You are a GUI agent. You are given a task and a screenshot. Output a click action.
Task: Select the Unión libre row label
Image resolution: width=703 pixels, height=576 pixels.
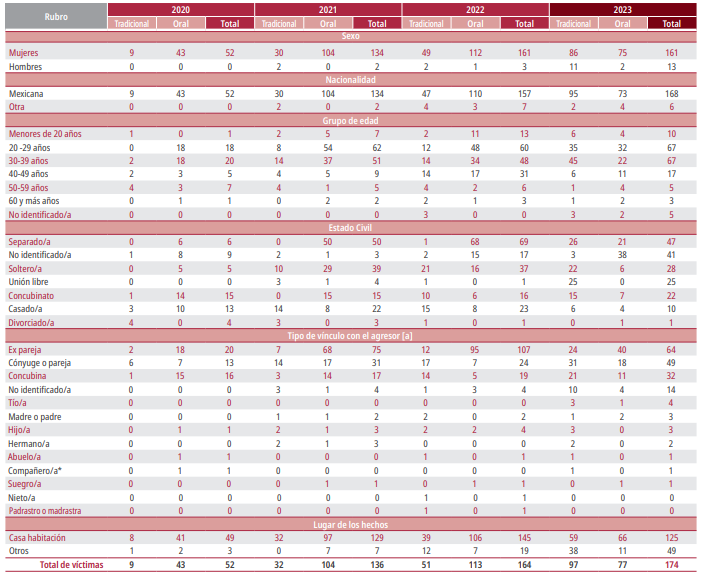[29, 282]
